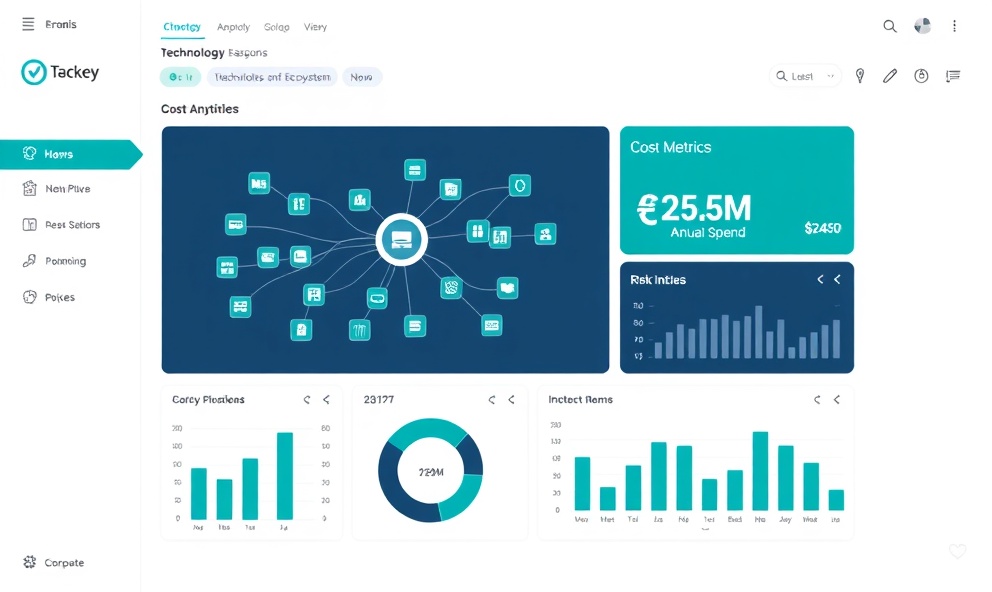The height and width of the screenshot is (592, 992).
Task: Click the list view icon at top right
Action: pos(952,75)
